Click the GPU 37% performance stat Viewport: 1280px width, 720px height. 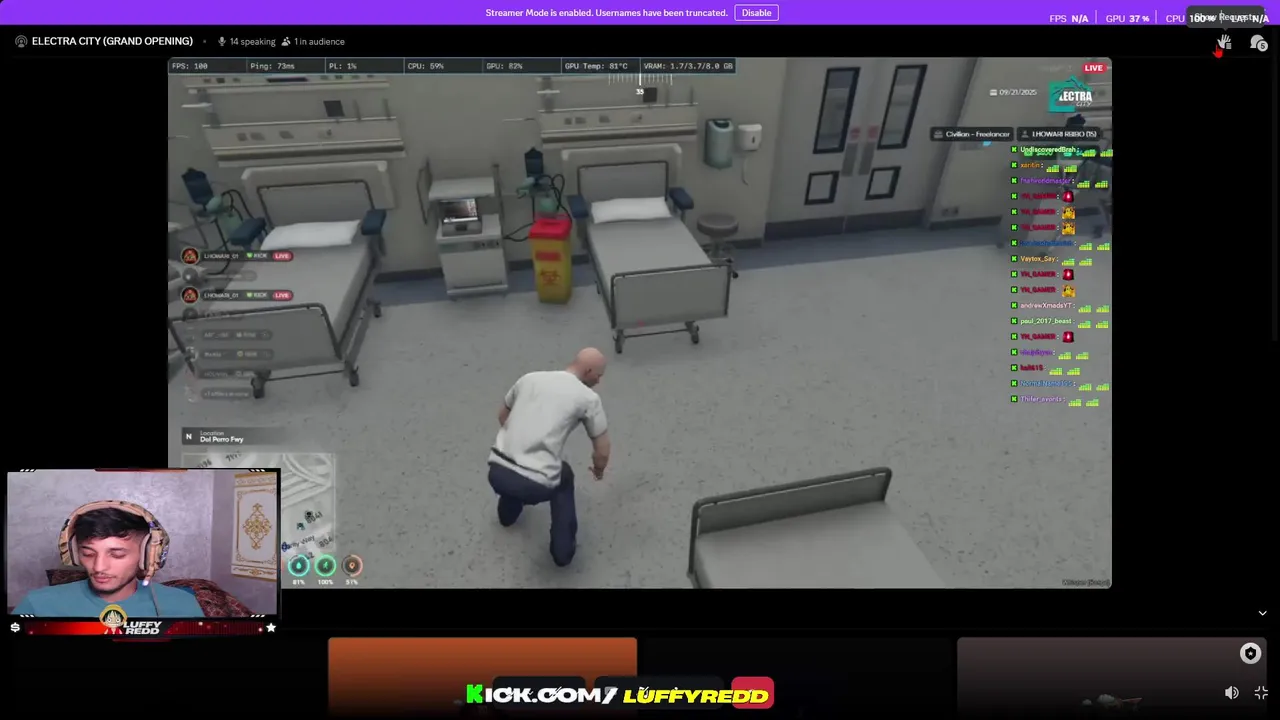(x=1127, y=18)
